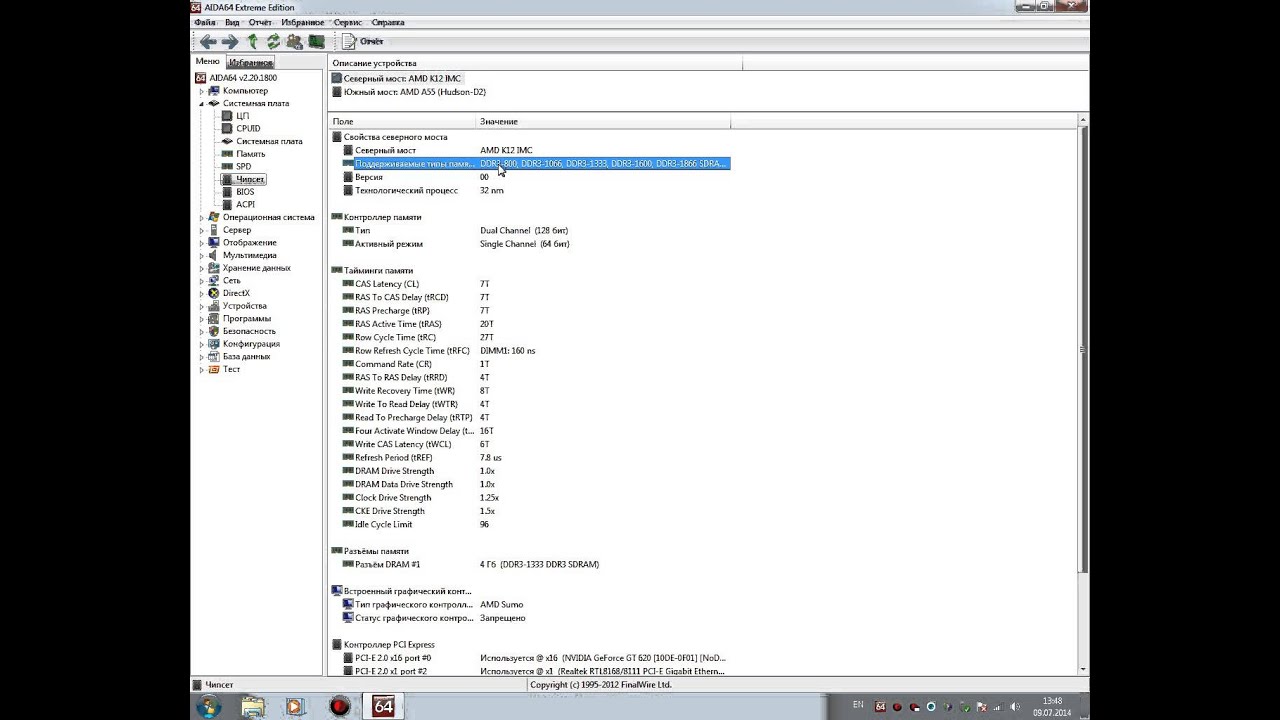Click the Безопасность shield icon
The width and height of the screenshot is (1280, 720).
pyautogui.click(x=213, y=331)
